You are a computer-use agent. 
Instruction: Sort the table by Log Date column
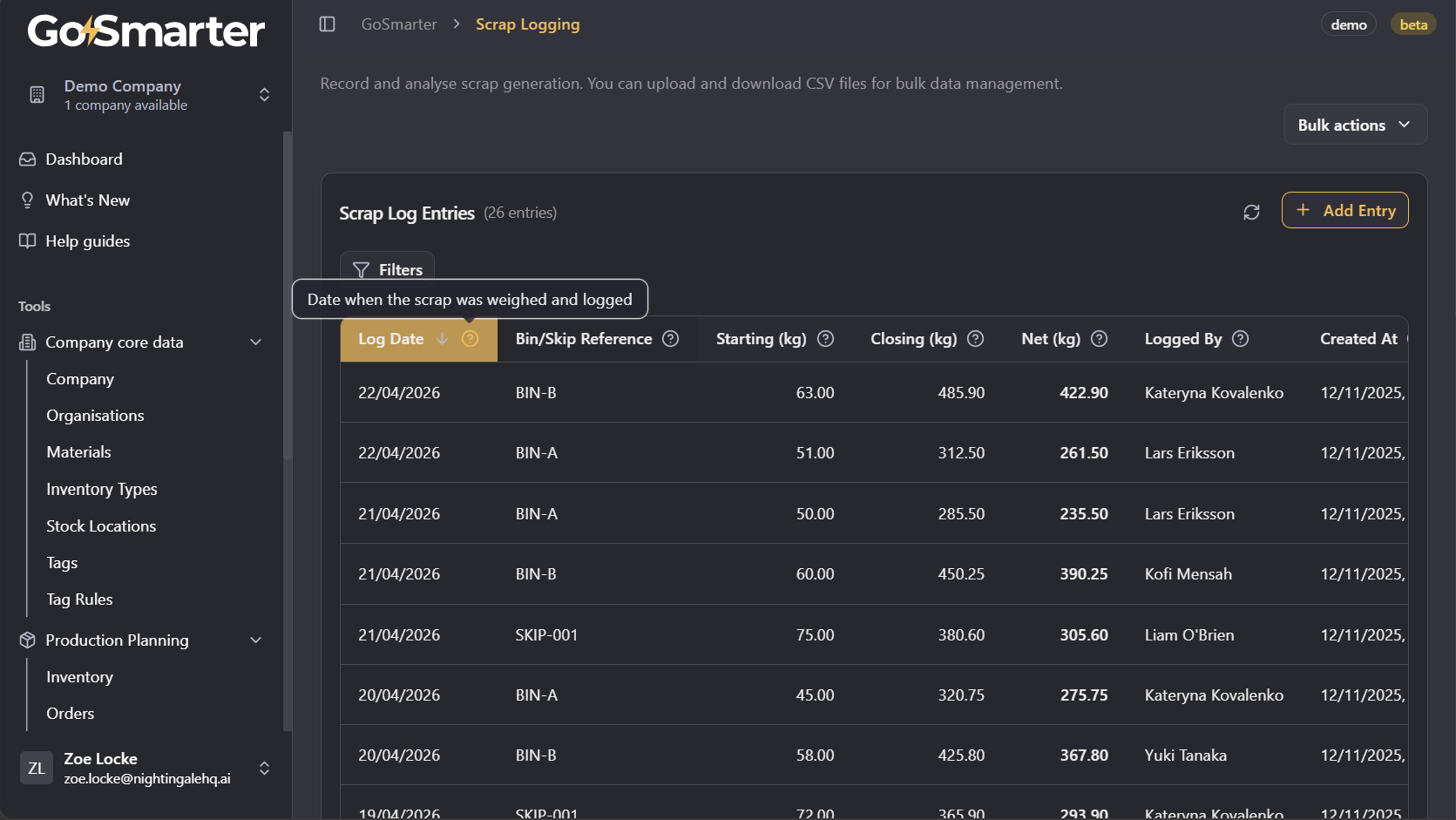click(390, 339)
